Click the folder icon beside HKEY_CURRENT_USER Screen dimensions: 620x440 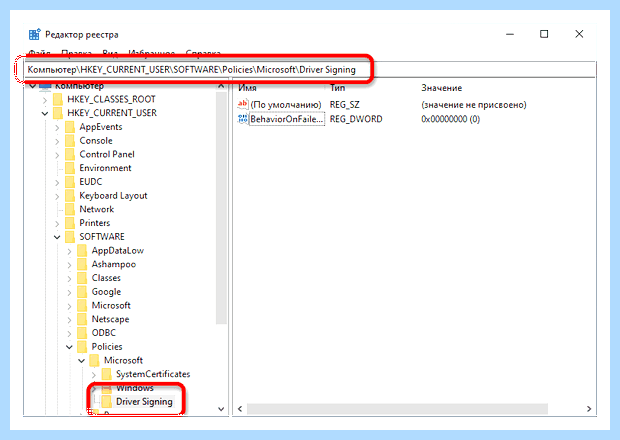pyautogui.click(x=58, y=113)
